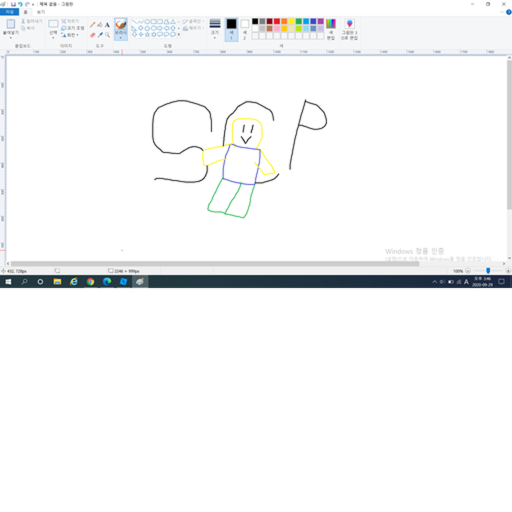Select the Color picker eyedropper tool
Screen dimensions: 512x512
pyautogui.click(x=100, y=35)
